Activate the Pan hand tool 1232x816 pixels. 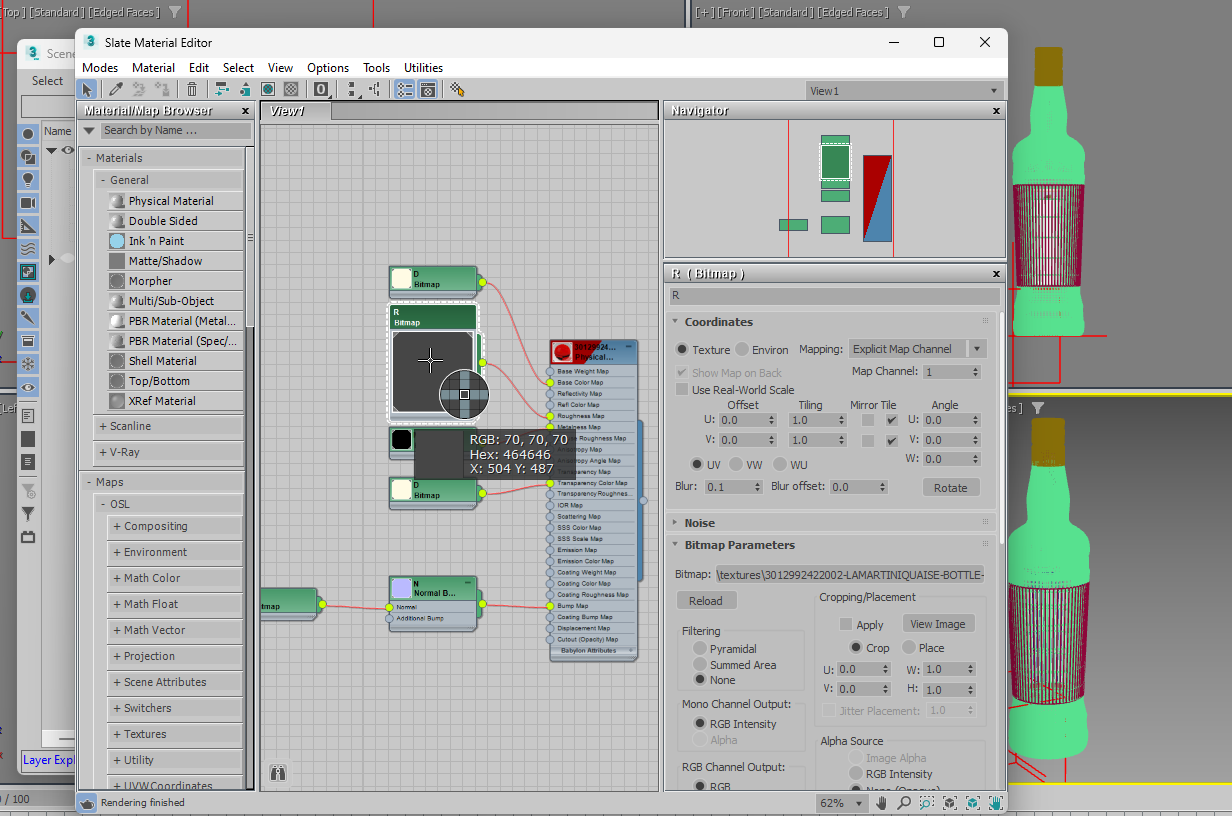click(x=883, y=803)
